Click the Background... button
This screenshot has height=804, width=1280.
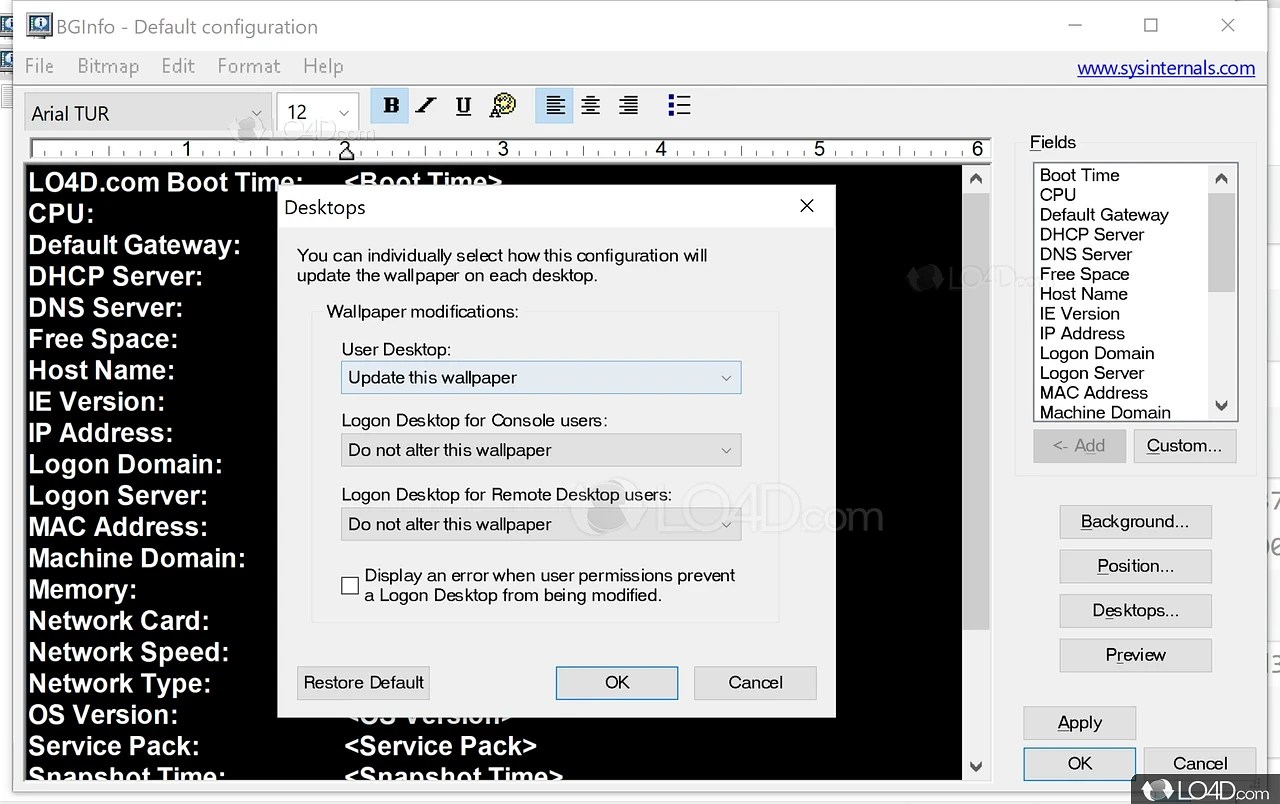(1135, 522)
